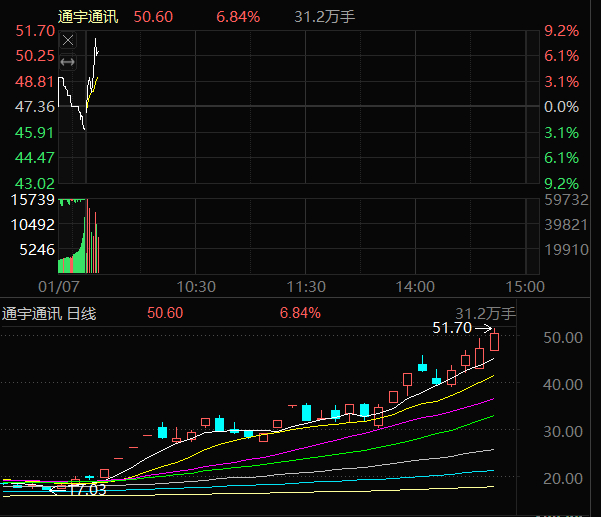Screen dimensions: 601x517
Task: Click the 45.91 green price axis label
Action: coord(34,133)
